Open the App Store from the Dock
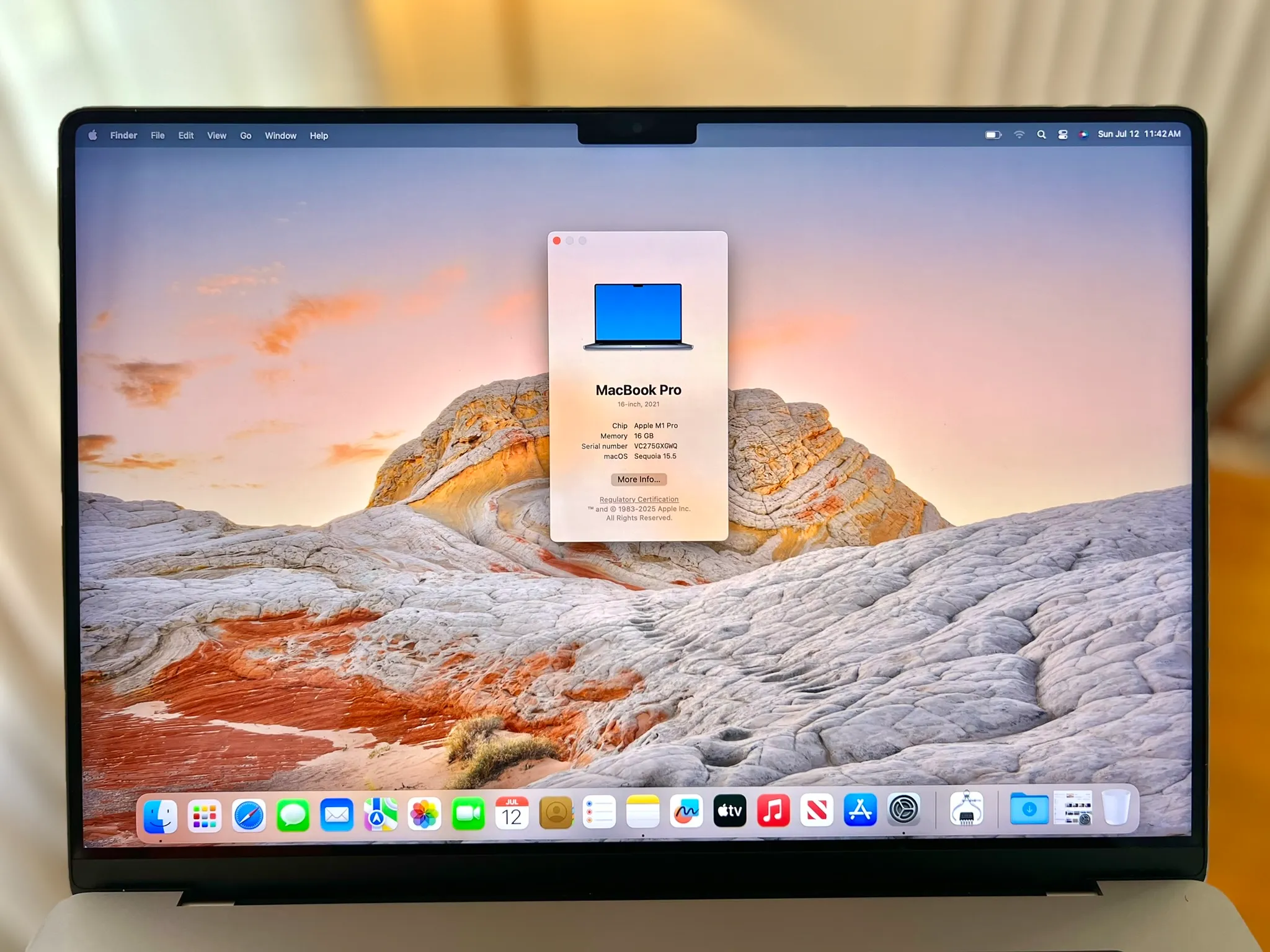This screenshot has height=952, width=1270. [860, 809]
